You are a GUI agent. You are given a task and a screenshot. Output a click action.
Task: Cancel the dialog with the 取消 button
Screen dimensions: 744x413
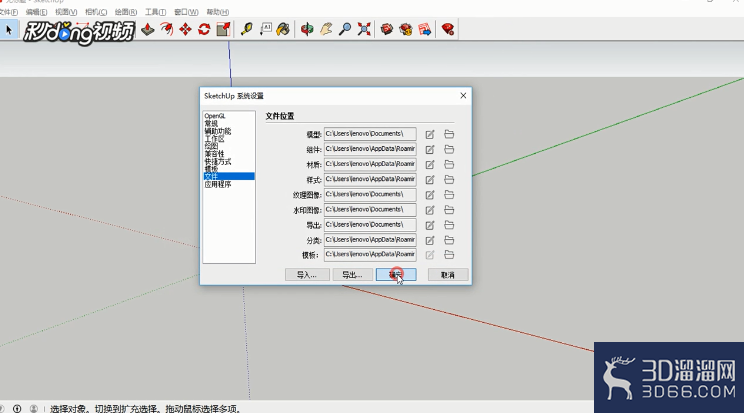[x=448, y=275]
